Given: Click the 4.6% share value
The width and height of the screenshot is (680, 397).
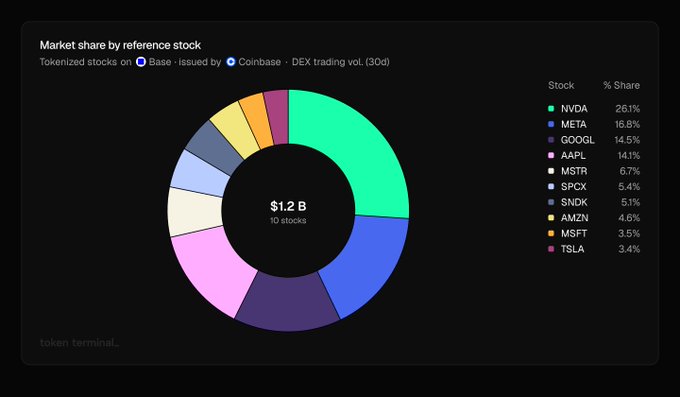Looking at the screenshot, I should click(x=629, y=218).
